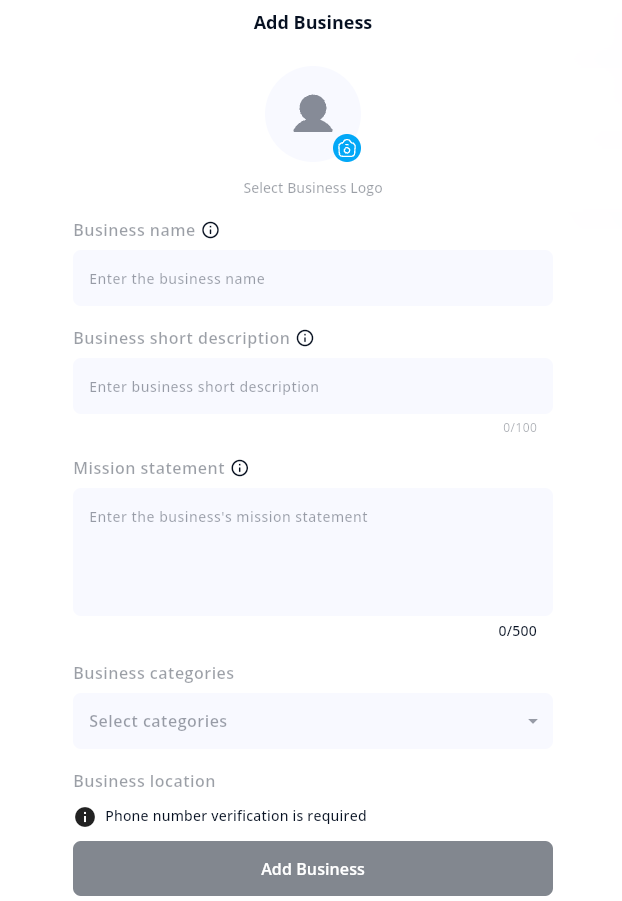This screenshot has width=622, height=901.
Task: Click the Mission statement label
Action: (x=149, y=468)
